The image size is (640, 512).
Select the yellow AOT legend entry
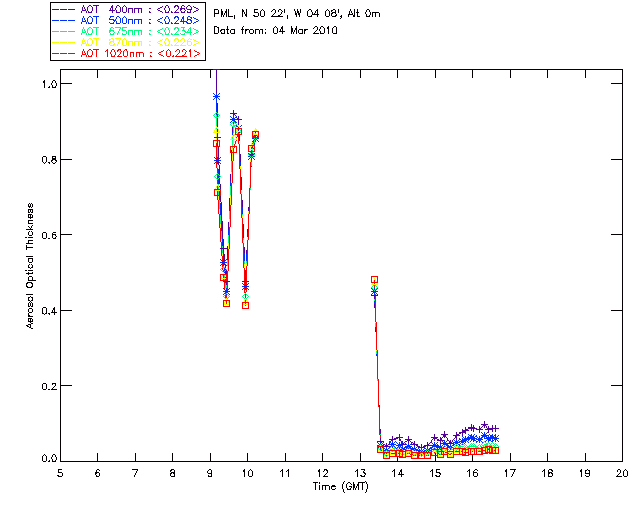tap(130, 42)
